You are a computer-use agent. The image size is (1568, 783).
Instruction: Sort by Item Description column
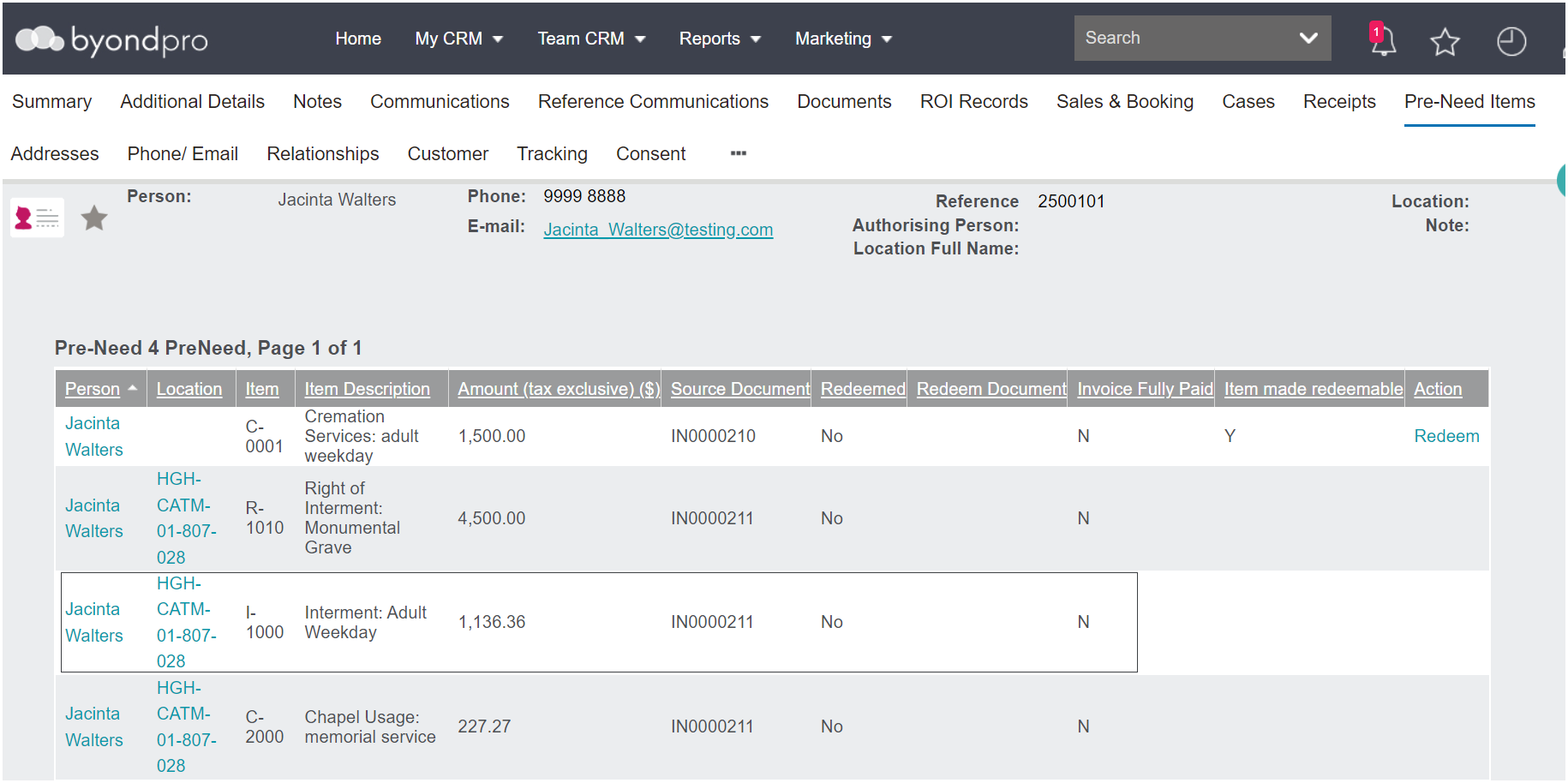click(368, 389)
